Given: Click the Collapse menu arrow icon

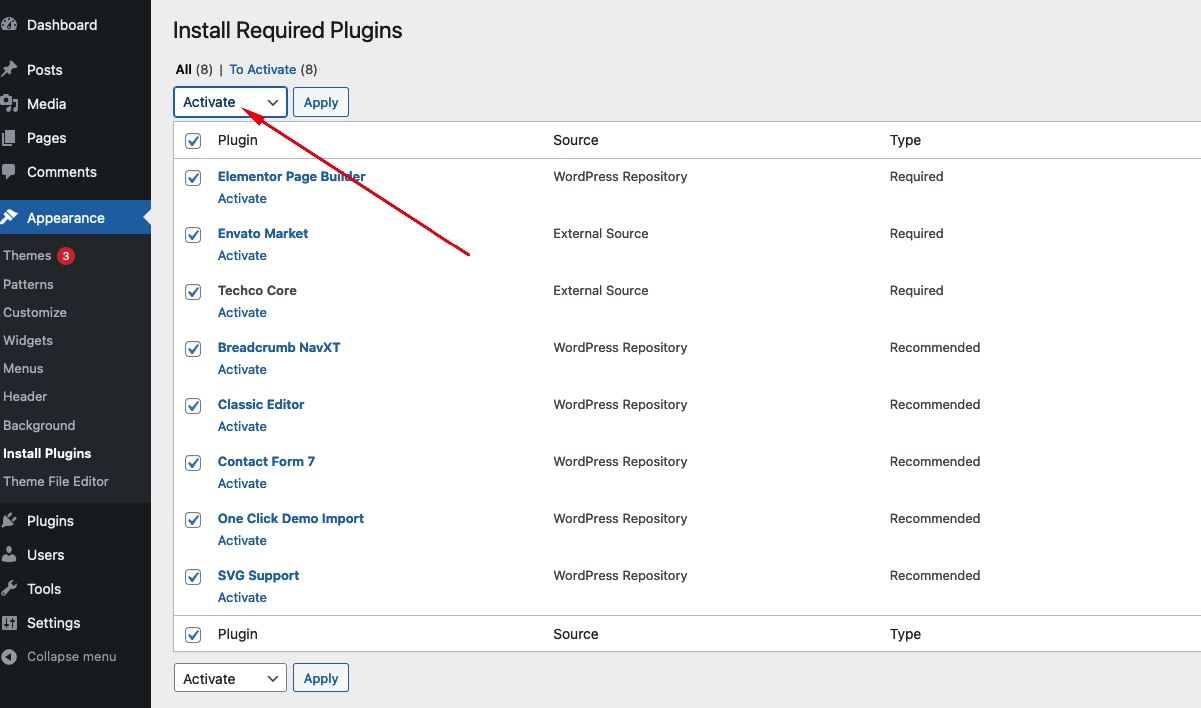Looking at the screenshot, I should click(x=10, y=657).
